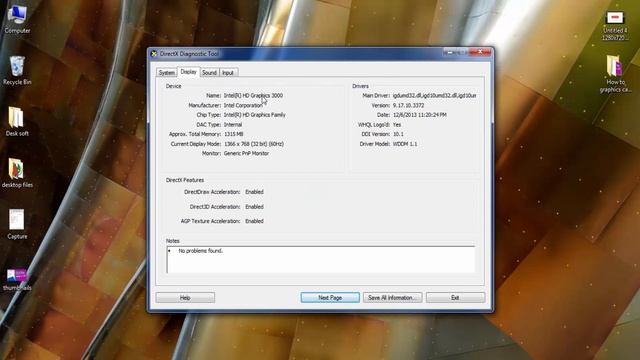Select the Capture file icon
640x360 pixels.
pyautogui.click(x=17, y=224)
